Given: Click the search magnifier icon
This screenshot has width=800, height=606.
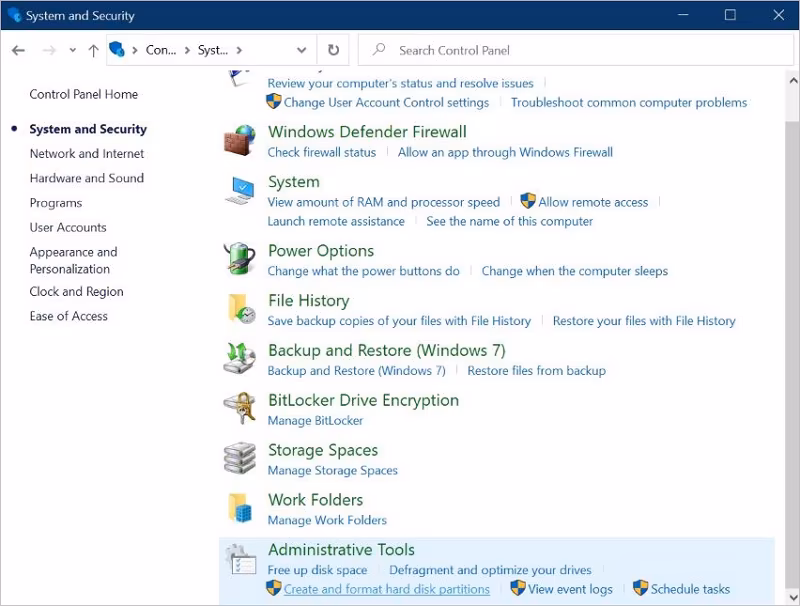Looking at the screenshot, I should pyautogui.click(x=379, y=49).
